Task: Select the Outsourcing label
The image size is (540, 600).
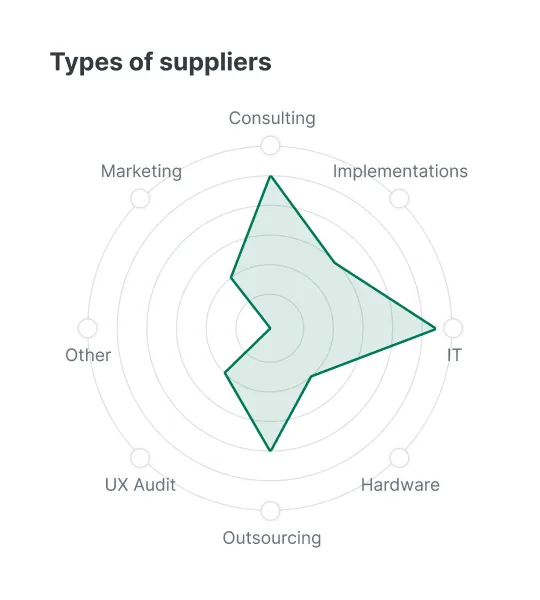Action: pyautogui.click(x=272, y=538)
